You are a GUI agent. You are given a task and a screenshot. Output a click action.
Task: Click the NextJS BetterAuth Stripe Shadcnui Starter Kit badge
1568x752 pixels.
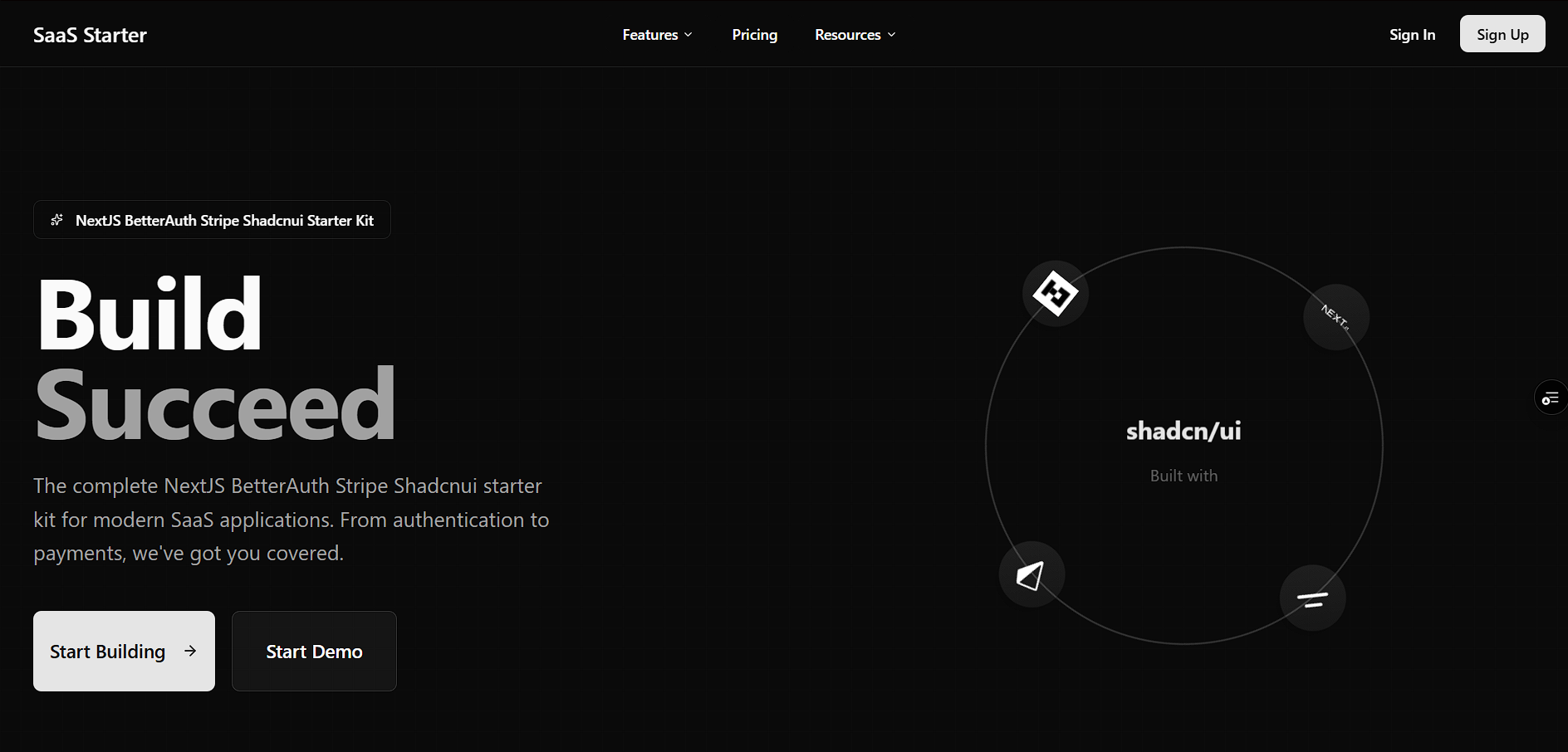211,219
